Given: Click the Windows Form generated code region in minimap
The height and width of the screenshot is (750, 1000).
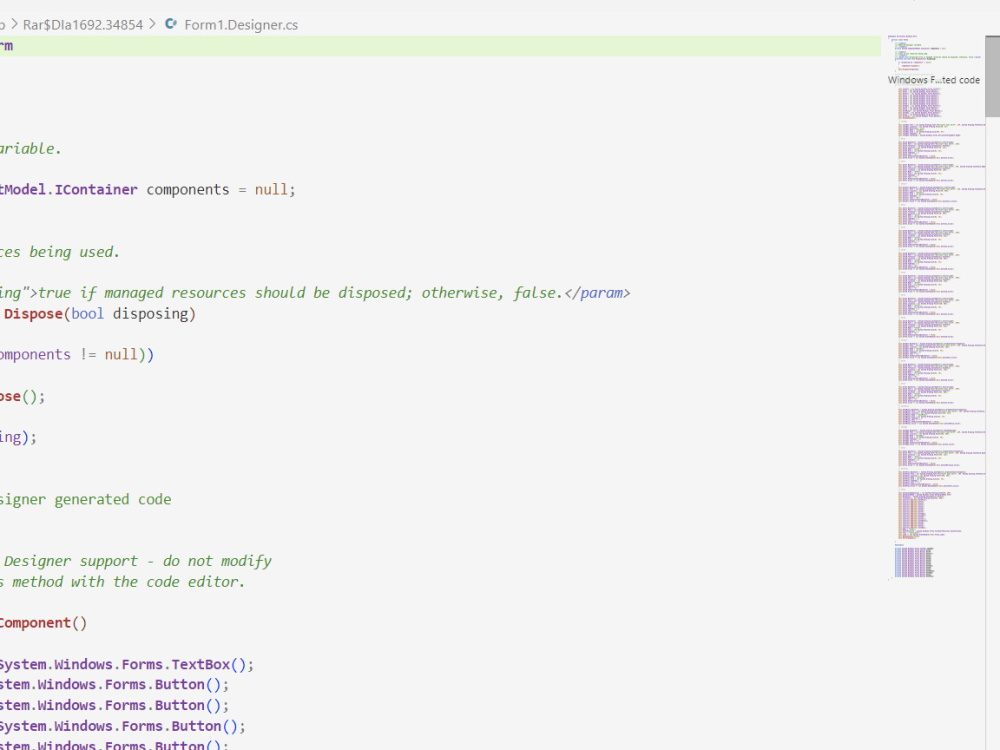Looking at the screenshot, I should point(933,80).
